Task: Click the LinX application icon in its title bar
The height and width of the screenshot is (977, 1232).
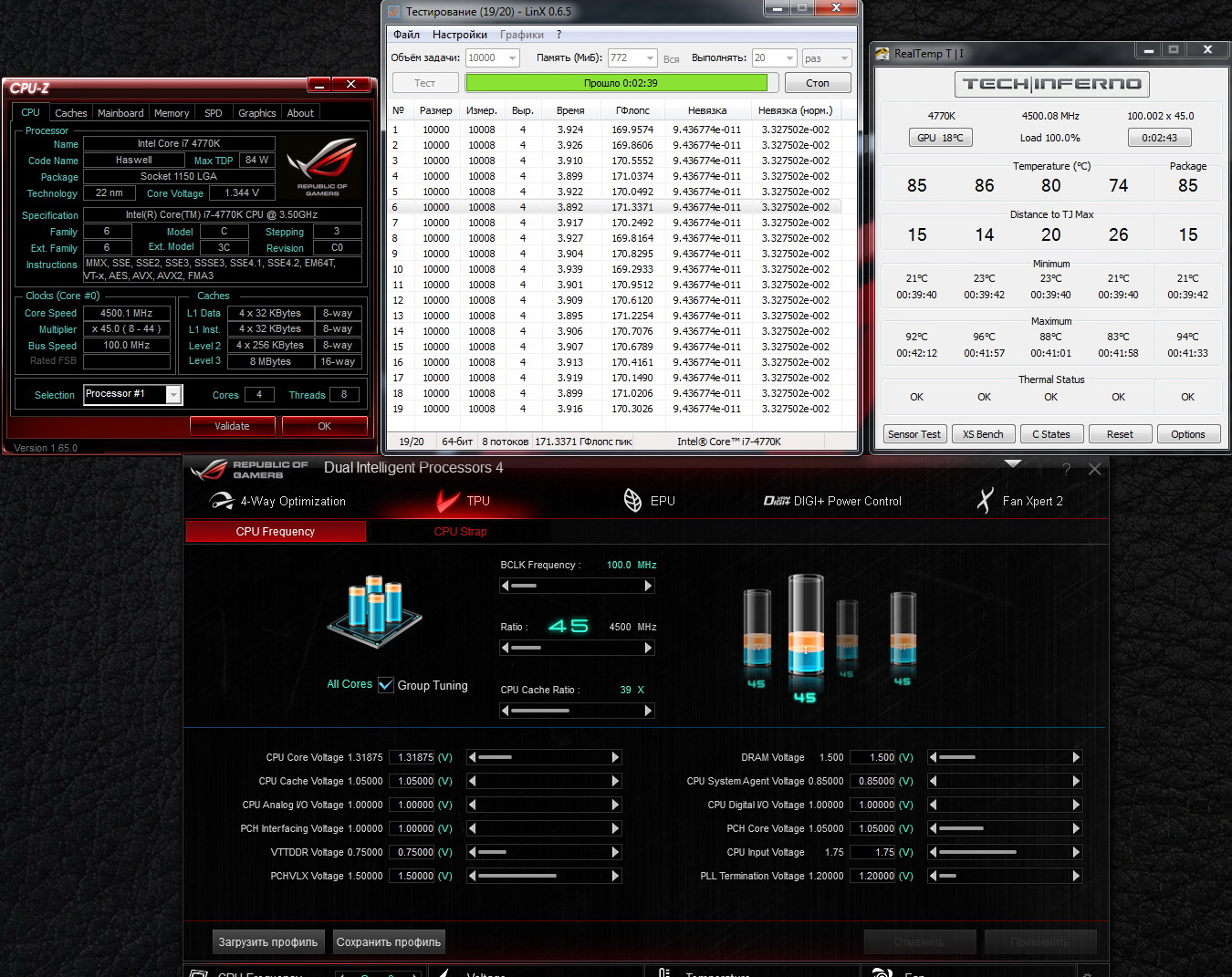Action: pyautogui.click(x=394, y=12)
